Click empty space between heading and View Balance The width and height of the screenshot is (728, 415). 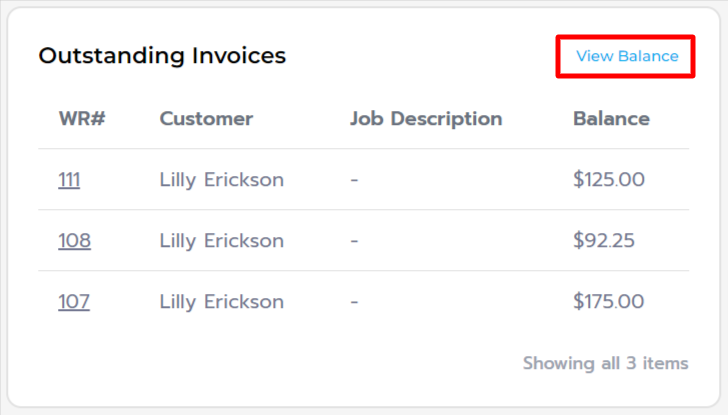(x=420, y=56)
